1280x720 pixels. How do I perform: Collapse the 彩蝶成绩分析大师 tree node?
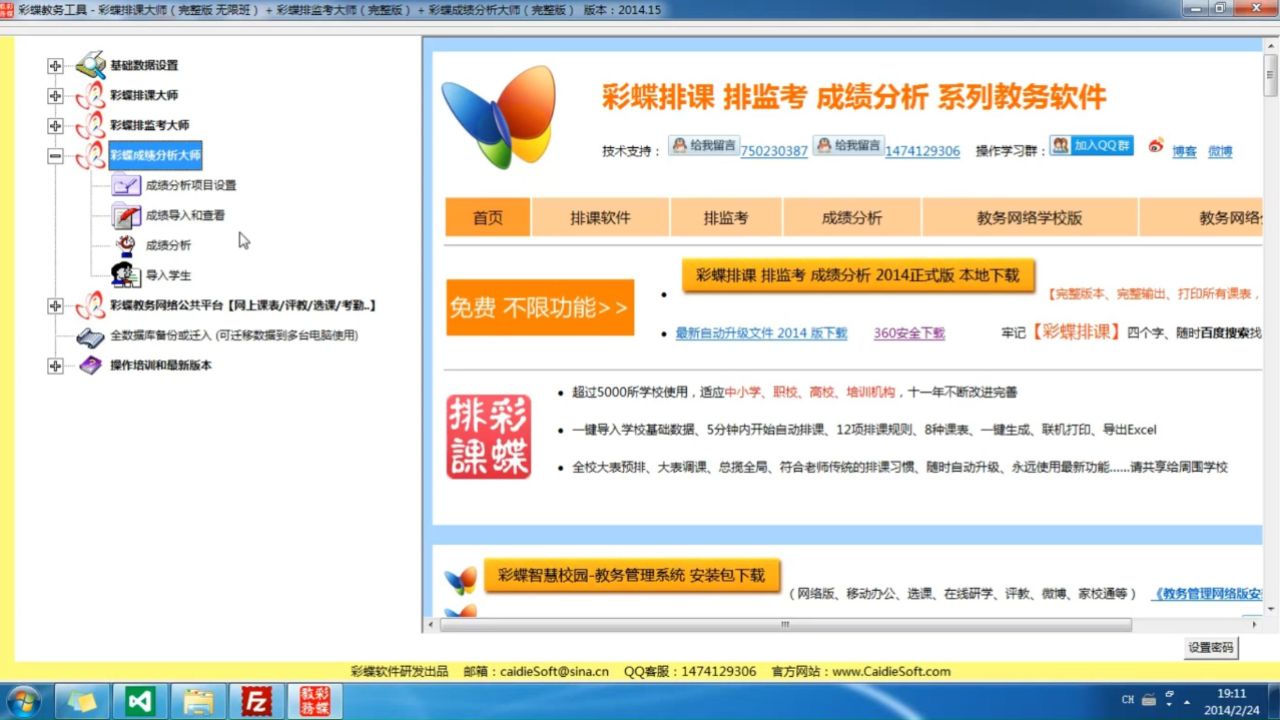(x=55, y=156)
